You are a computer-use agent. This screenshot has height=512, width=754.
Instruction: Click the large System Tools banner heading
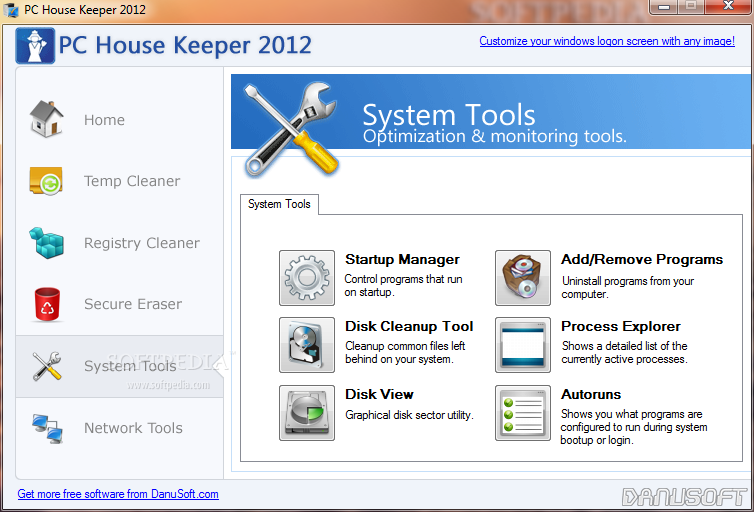tap(449, 114)
